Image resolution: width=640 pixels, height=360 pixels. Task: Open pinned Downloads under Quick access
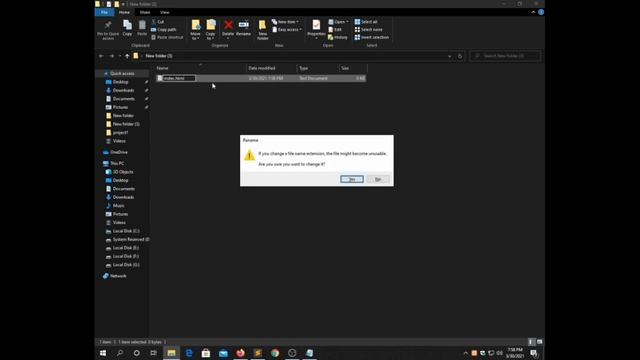(x=123, y=90)
